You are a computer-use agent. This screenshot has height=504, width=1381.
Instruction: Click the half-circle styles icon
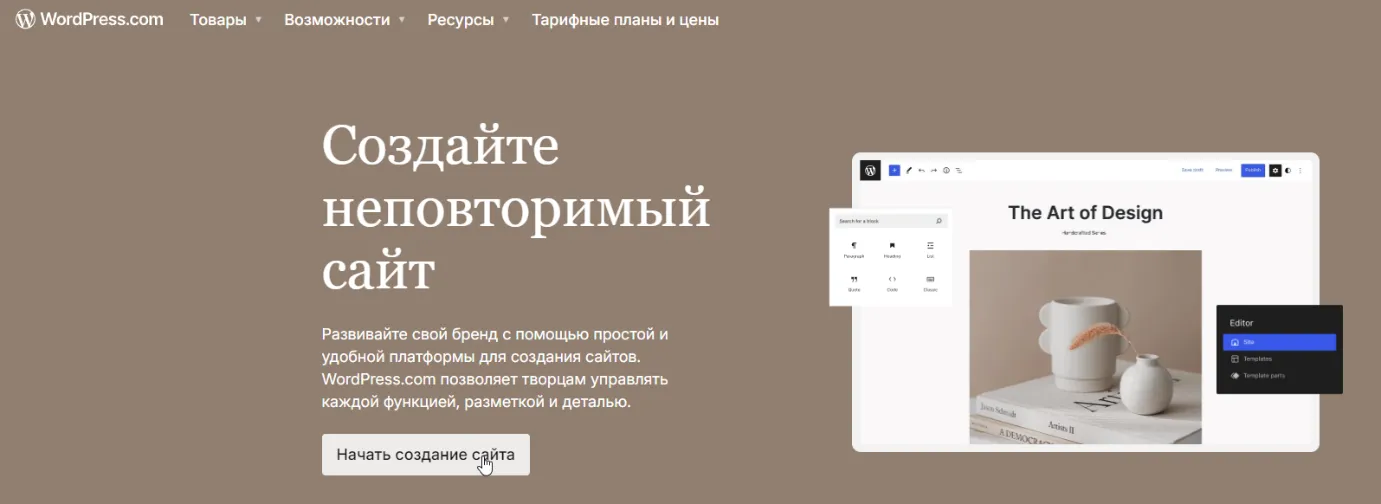tap(1288, 171)
